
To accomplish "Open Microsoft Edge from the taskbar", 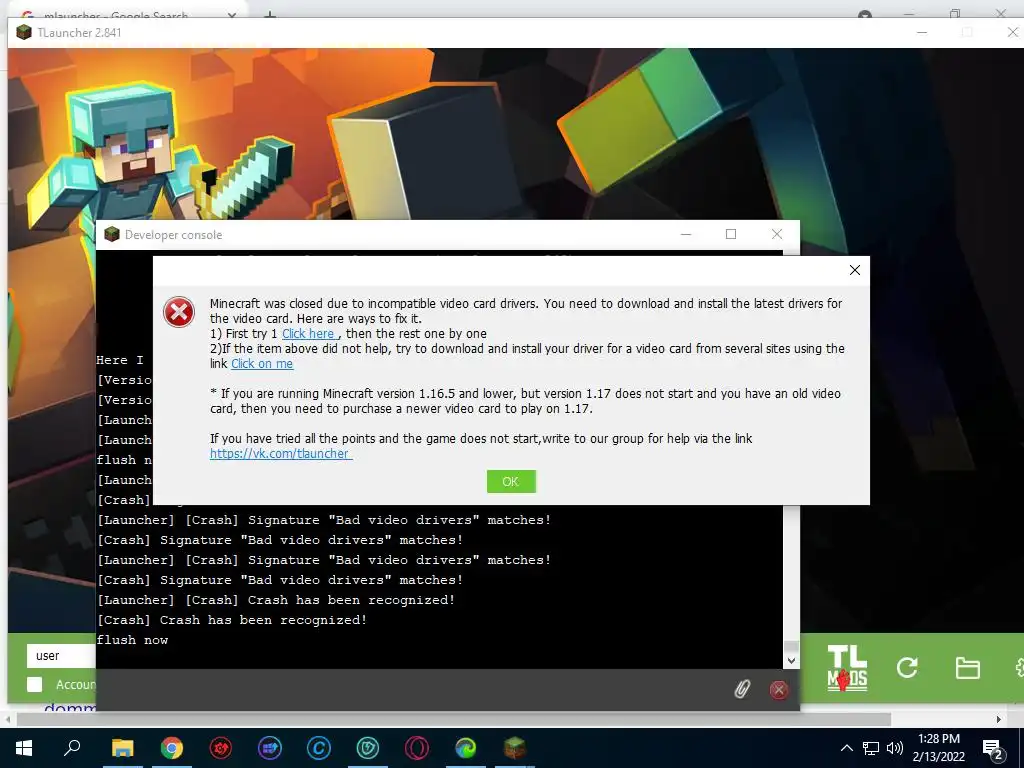I will 466,747.
